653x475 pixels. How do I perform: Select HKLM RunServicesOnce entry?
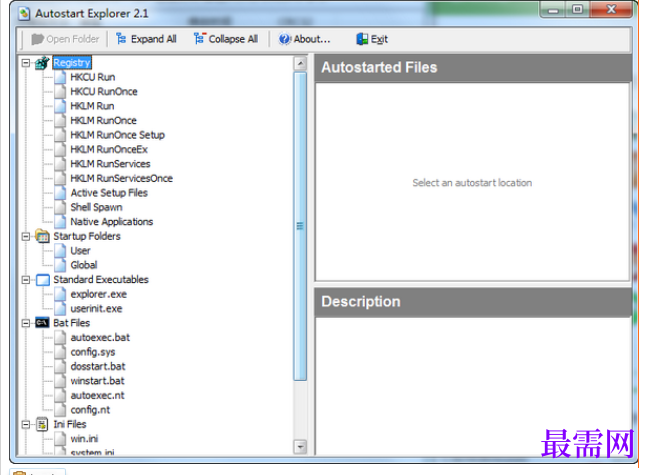(121, 179)
